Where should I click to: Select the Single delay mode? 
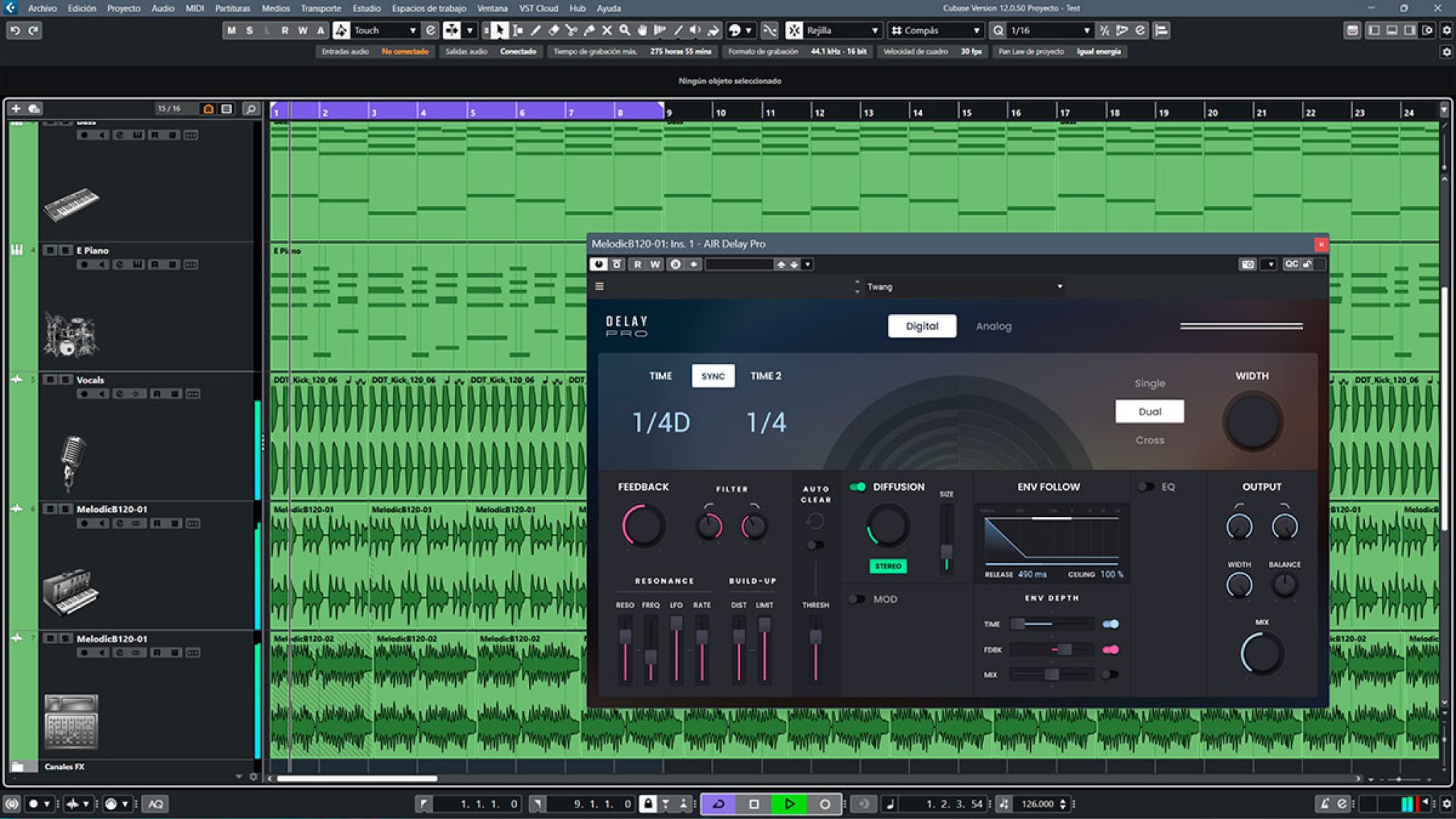(1150, 383)
